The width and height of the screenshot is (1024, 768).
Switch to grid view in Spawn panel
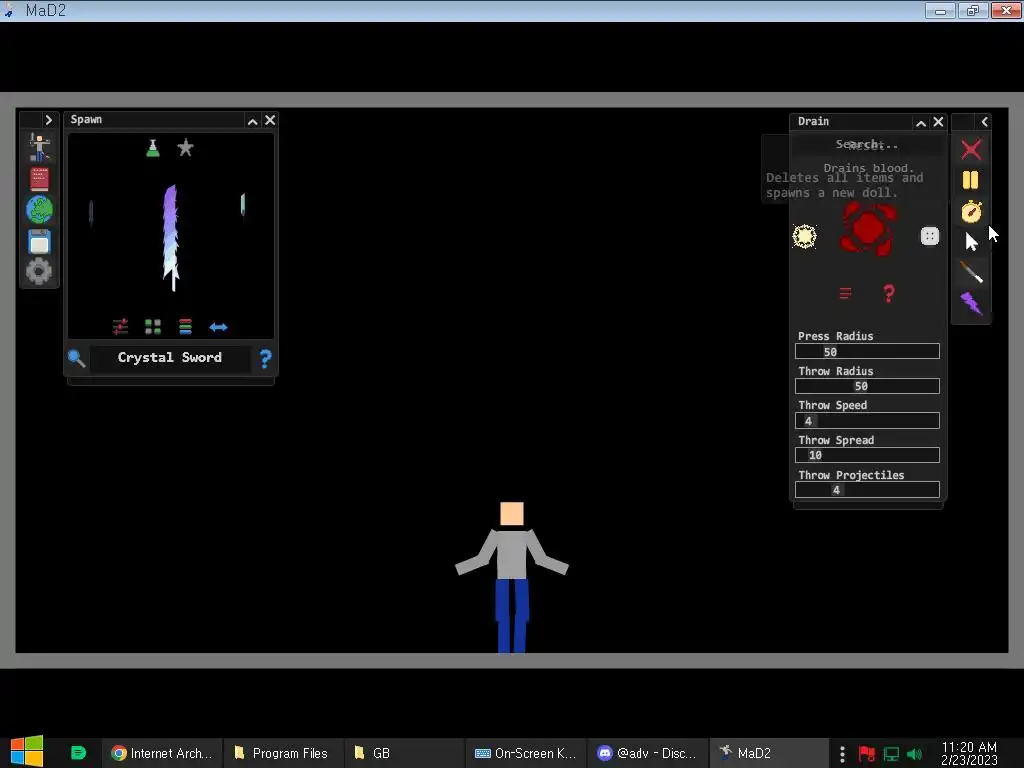pos(153,327)
